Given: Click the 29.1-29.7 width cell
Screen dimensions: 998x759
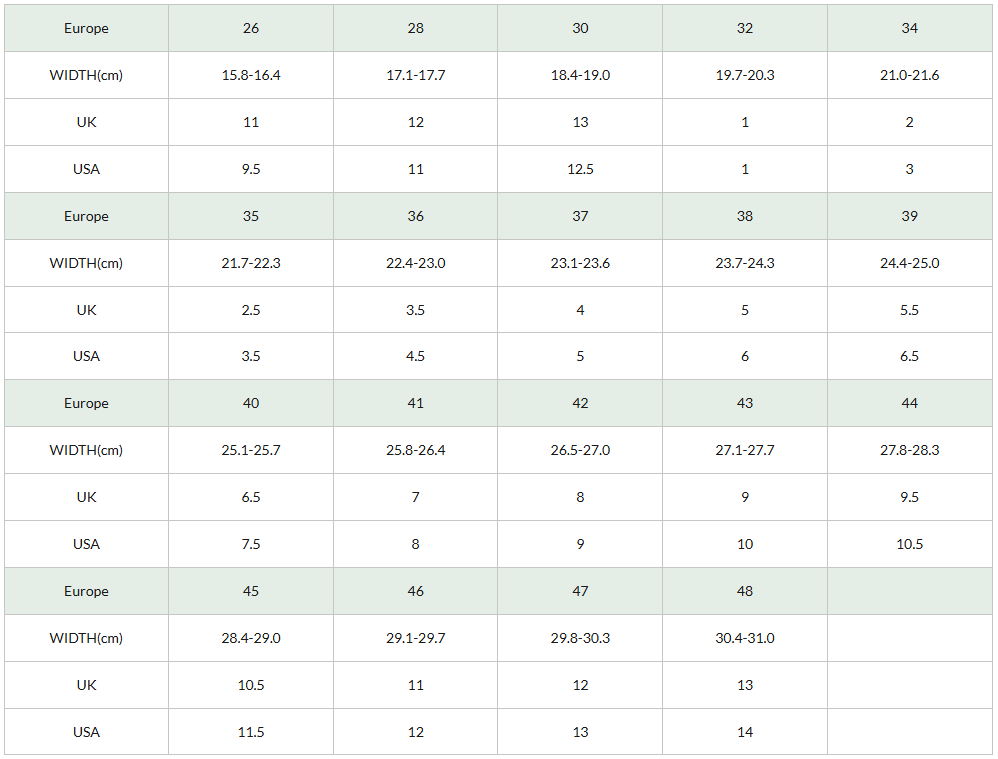Looking at the screenshot, I should click(416, 638).
